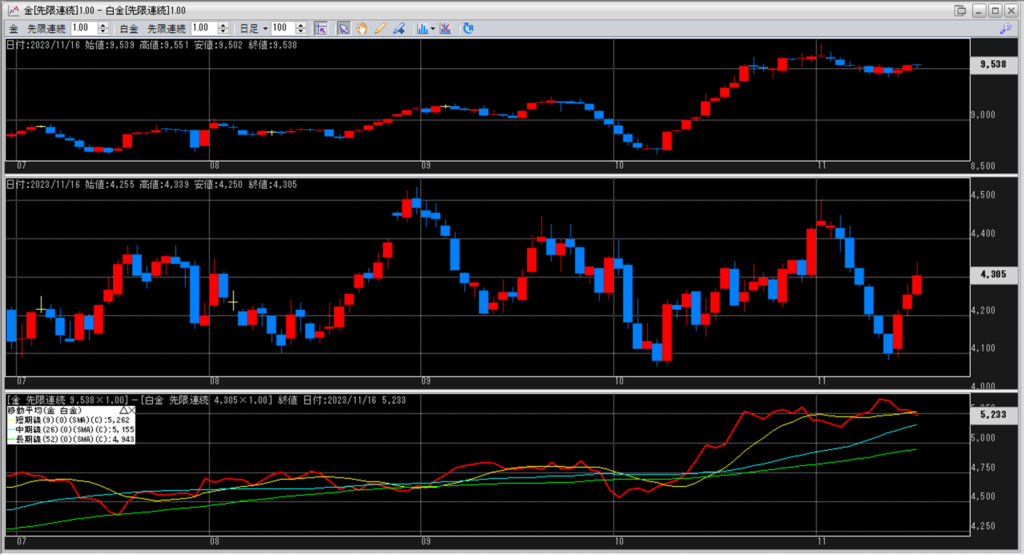Select the pencil drawing tool

379,28
